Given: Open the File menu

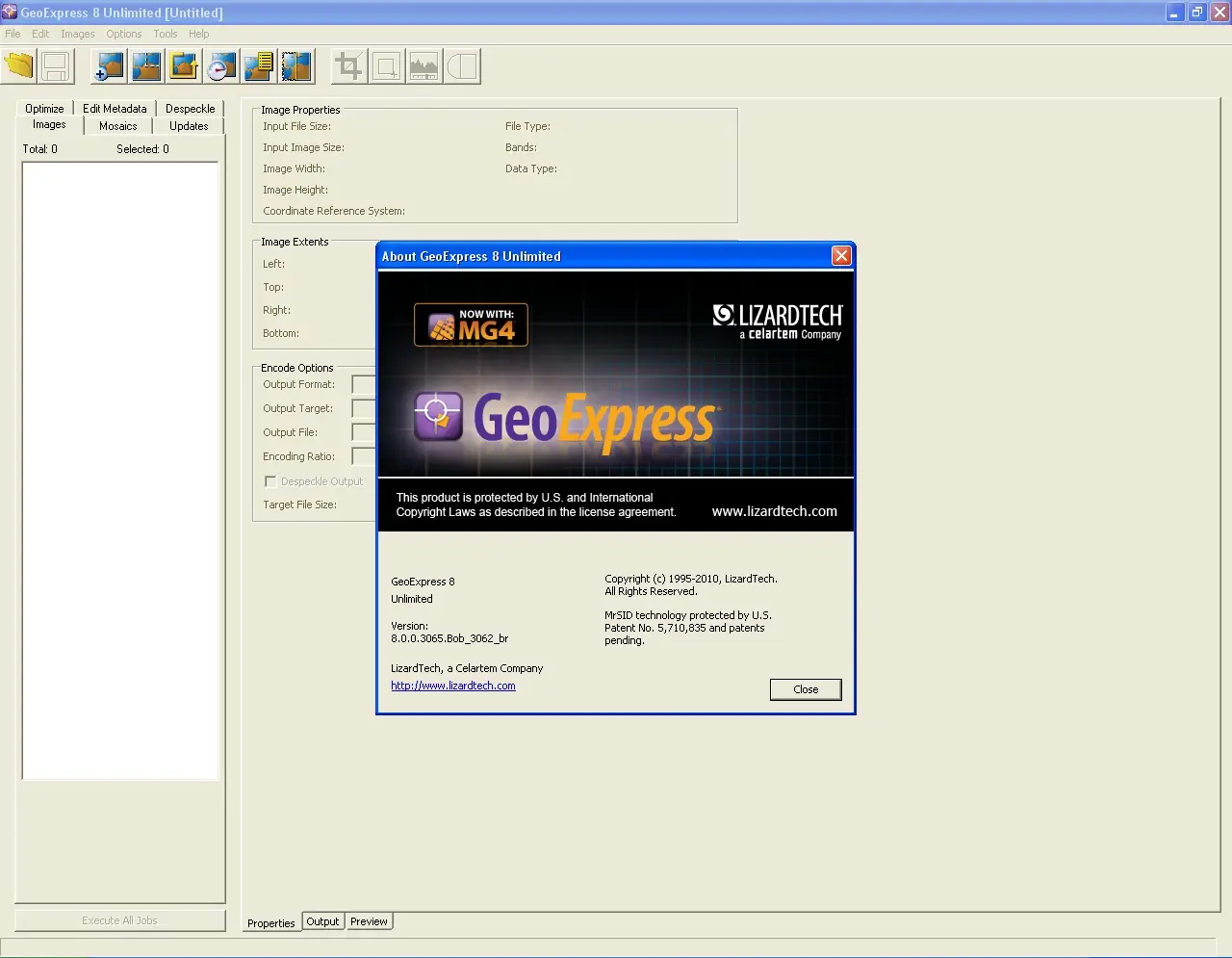Looking at the screenshot, I should (x=13, y=34).
